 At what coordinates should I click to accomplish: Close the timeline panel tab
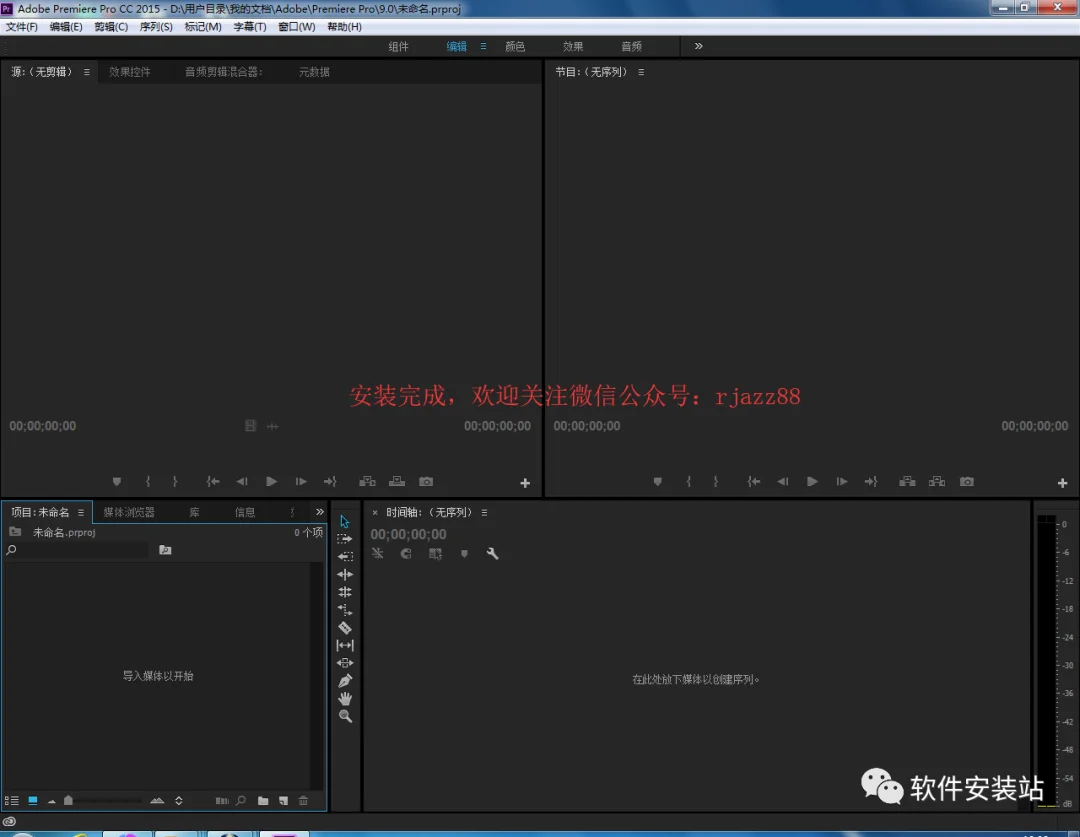click(x=375, y=513)
